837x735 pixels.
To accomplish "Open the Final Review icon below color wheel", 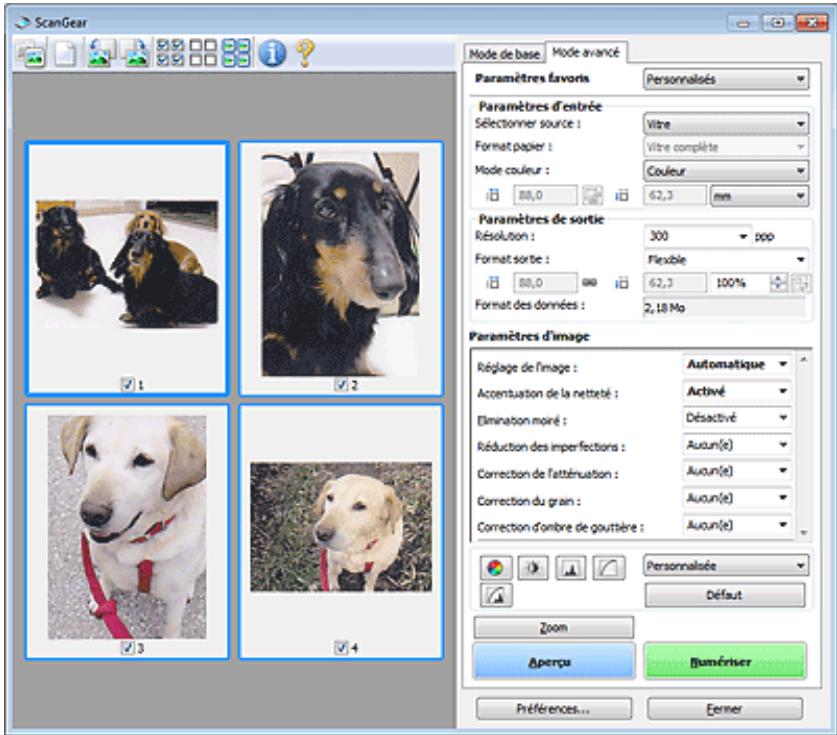I will (x=496, y=595).
